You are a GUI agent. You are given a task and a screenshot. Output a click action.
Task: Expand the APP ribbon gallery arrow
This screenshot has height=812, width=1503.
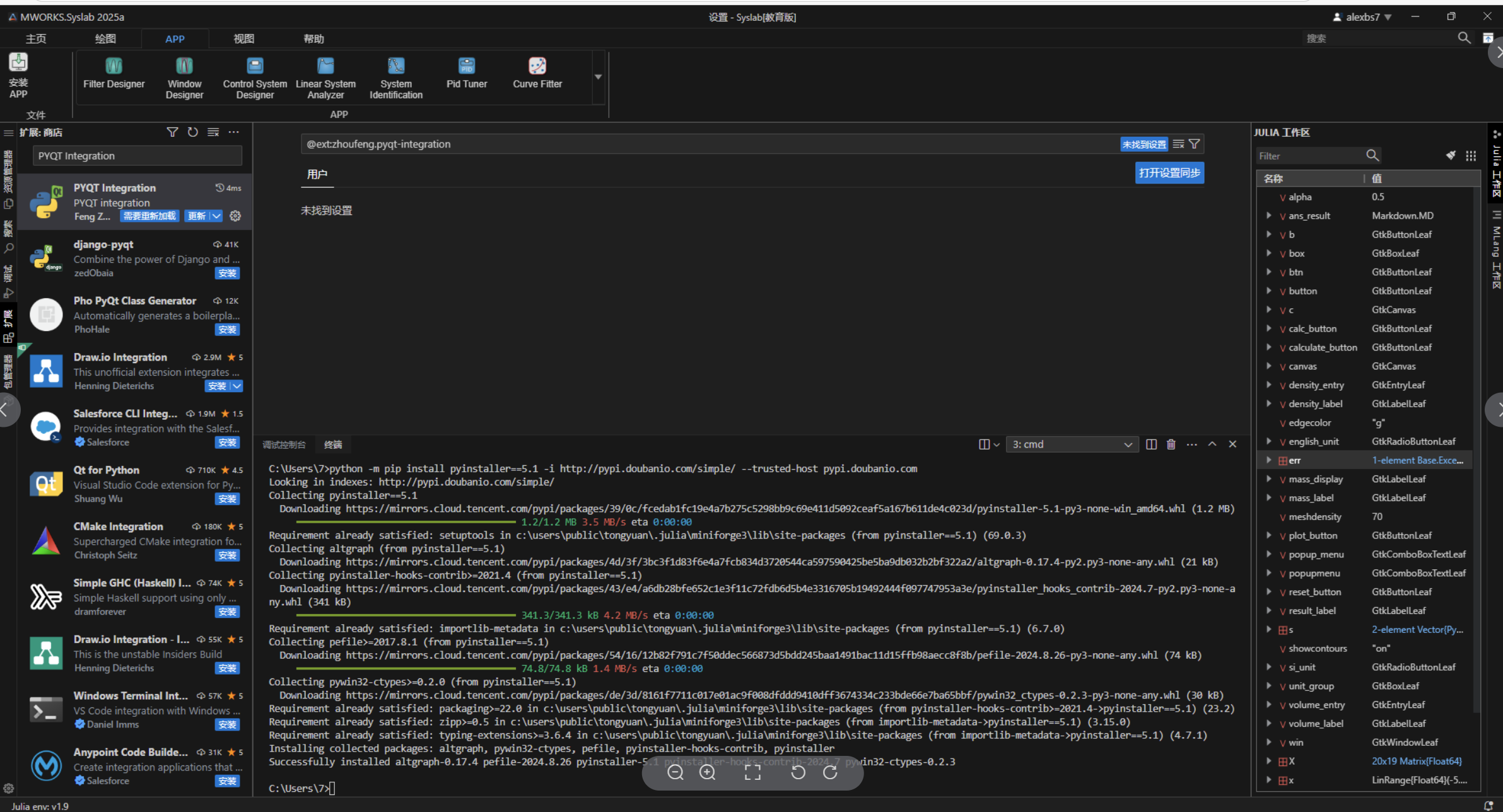[x=598, y=77]
